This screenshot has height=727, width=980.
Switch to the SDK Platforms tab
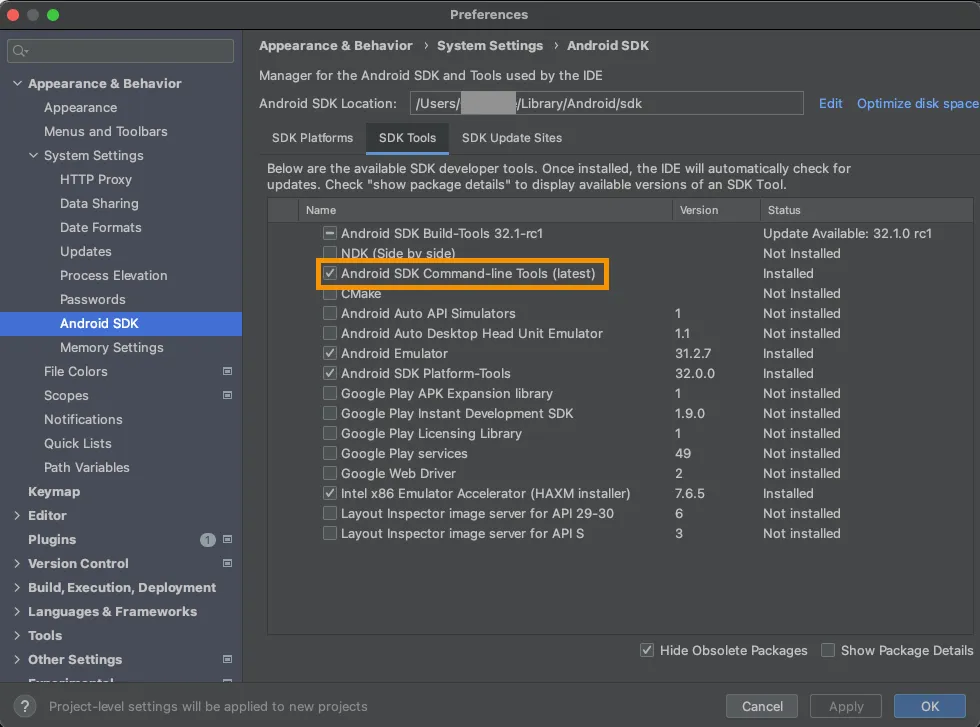pyautogui.click(x=312, y=138)
